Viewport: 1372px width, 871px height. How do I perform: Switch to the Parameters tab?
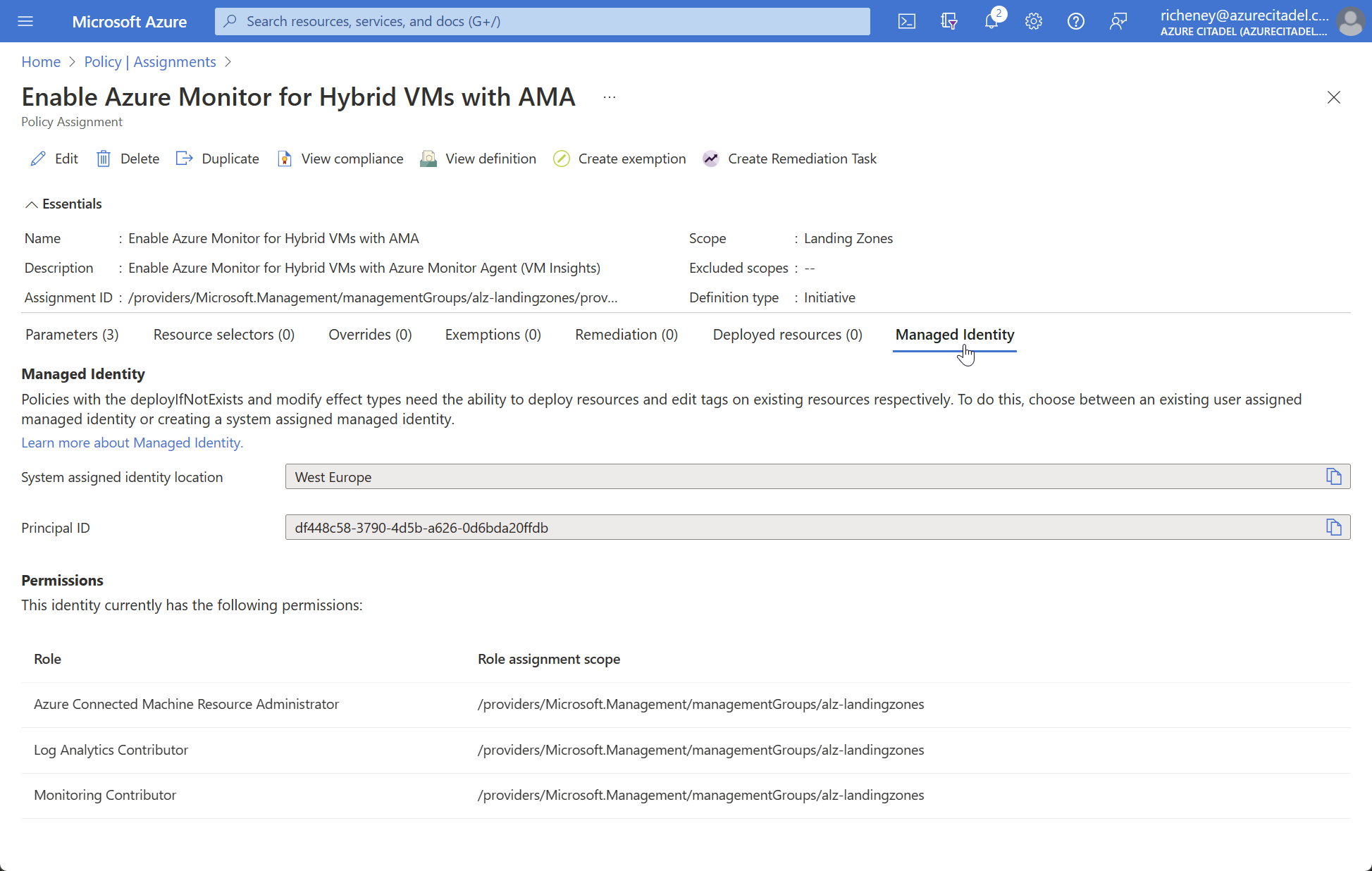[71, 334]
